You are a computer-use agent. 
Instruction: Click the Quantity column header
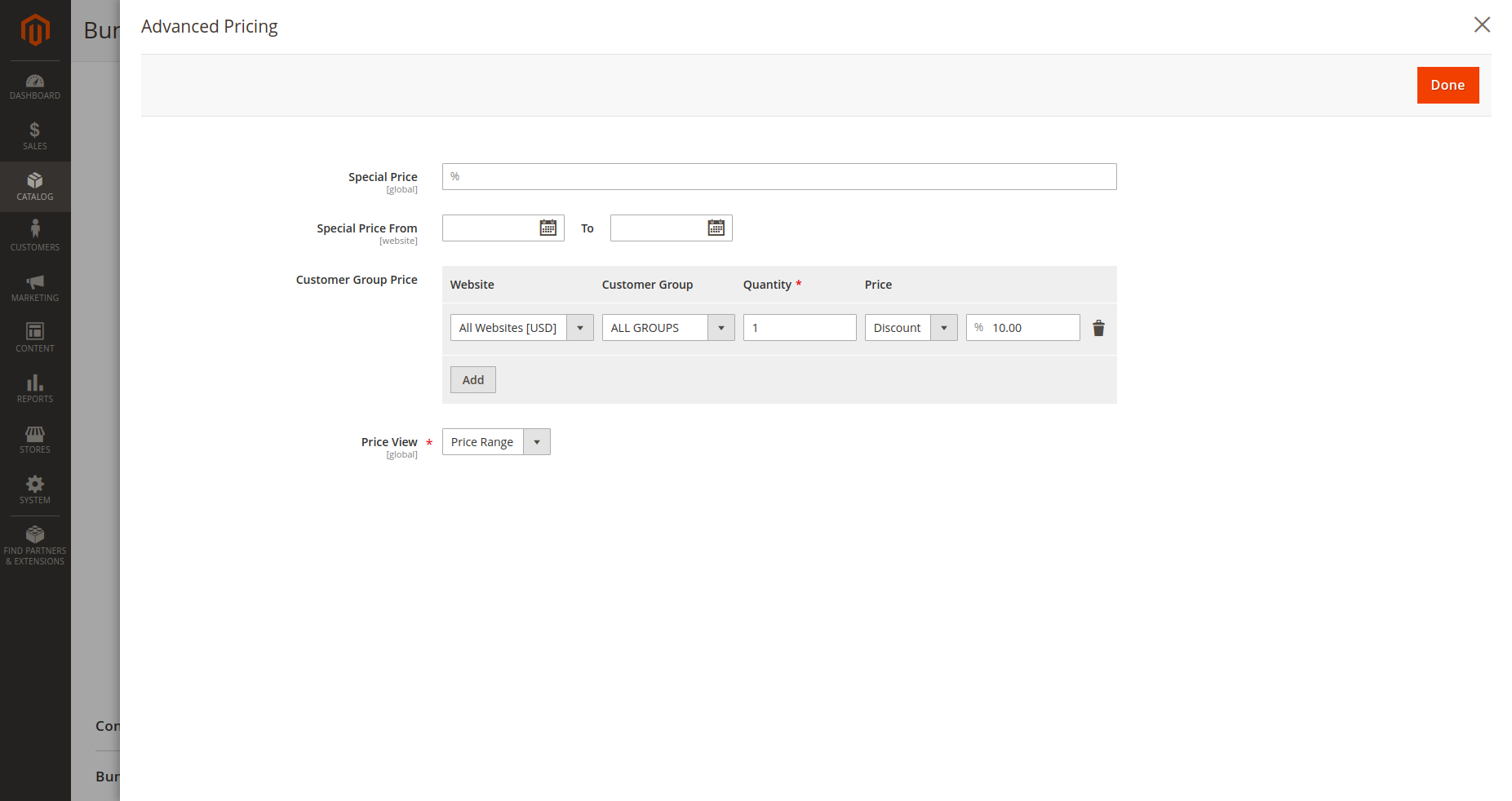(767, 285)
